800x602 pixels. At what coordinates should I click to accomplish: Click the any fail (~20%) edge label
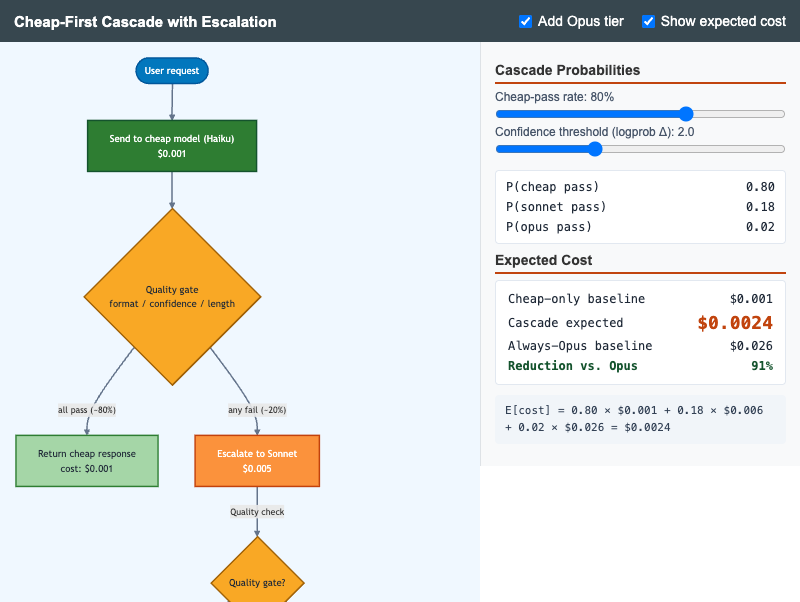click(x=257, y=410)
